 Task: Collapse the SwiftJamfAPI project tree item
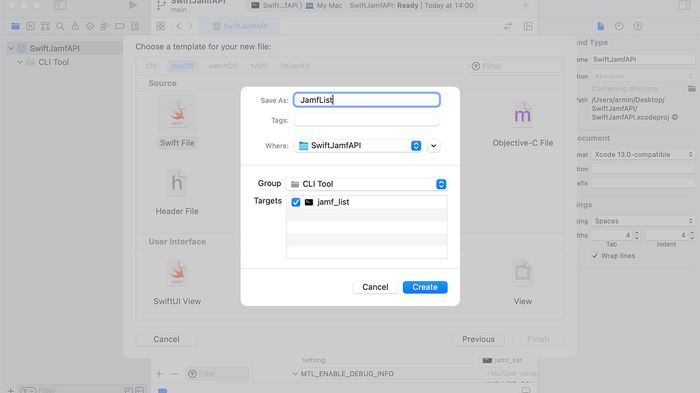pos(11,48)
